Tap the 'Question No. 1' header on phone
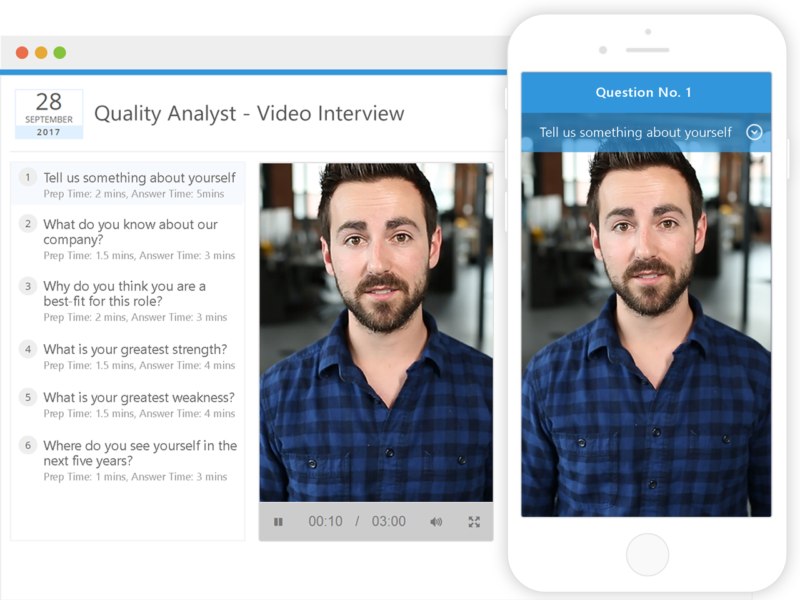The height and width of the screenshot is (600, 800). [x=645, y=92]
